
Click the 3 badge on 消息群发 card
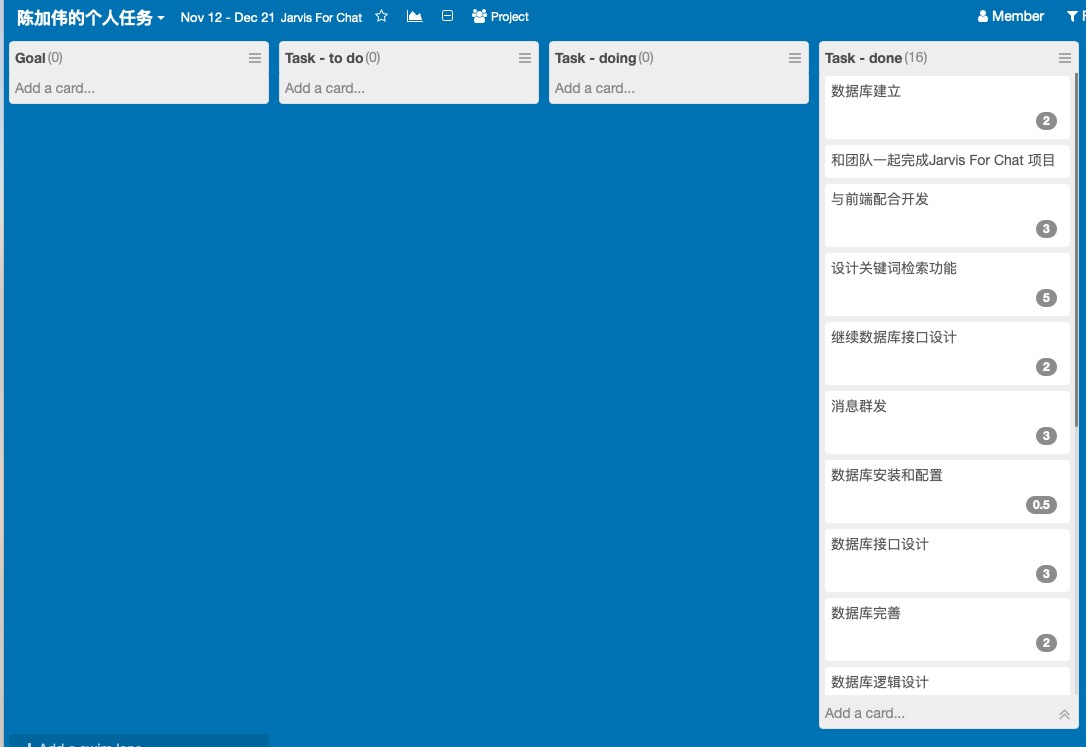[x=1046, y=435]
